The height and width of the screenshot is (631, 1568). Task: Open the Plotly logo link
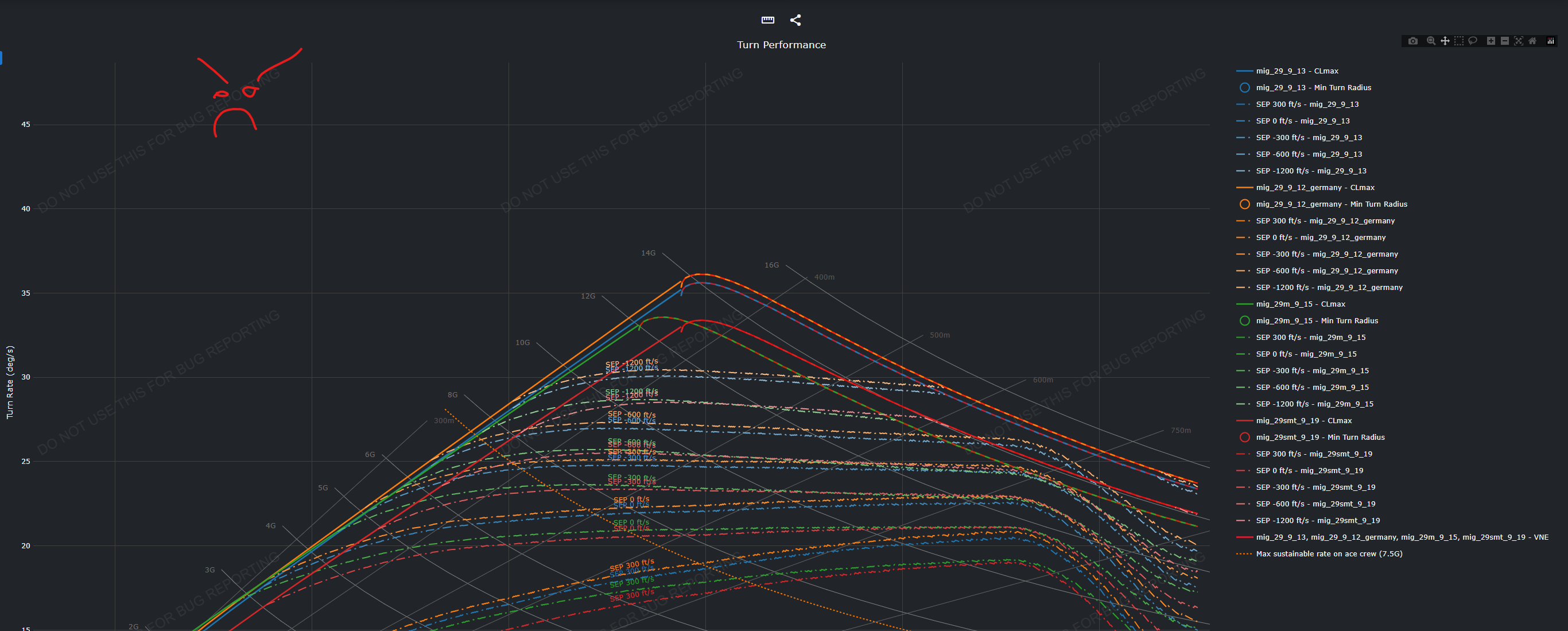1550,41
